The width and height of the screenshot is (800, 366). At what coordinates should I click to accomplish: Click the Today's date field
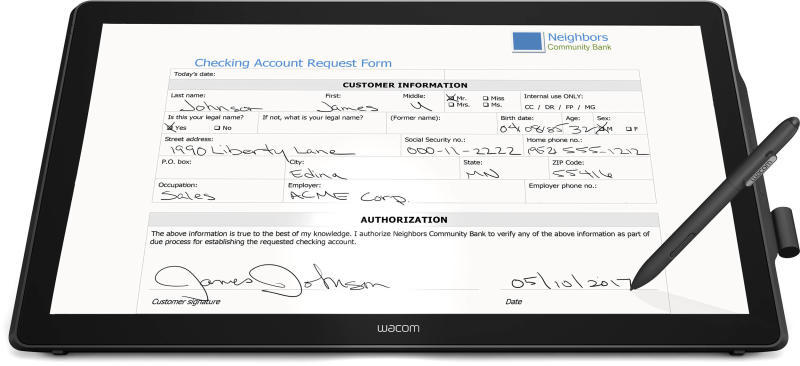tap(307, 74)
